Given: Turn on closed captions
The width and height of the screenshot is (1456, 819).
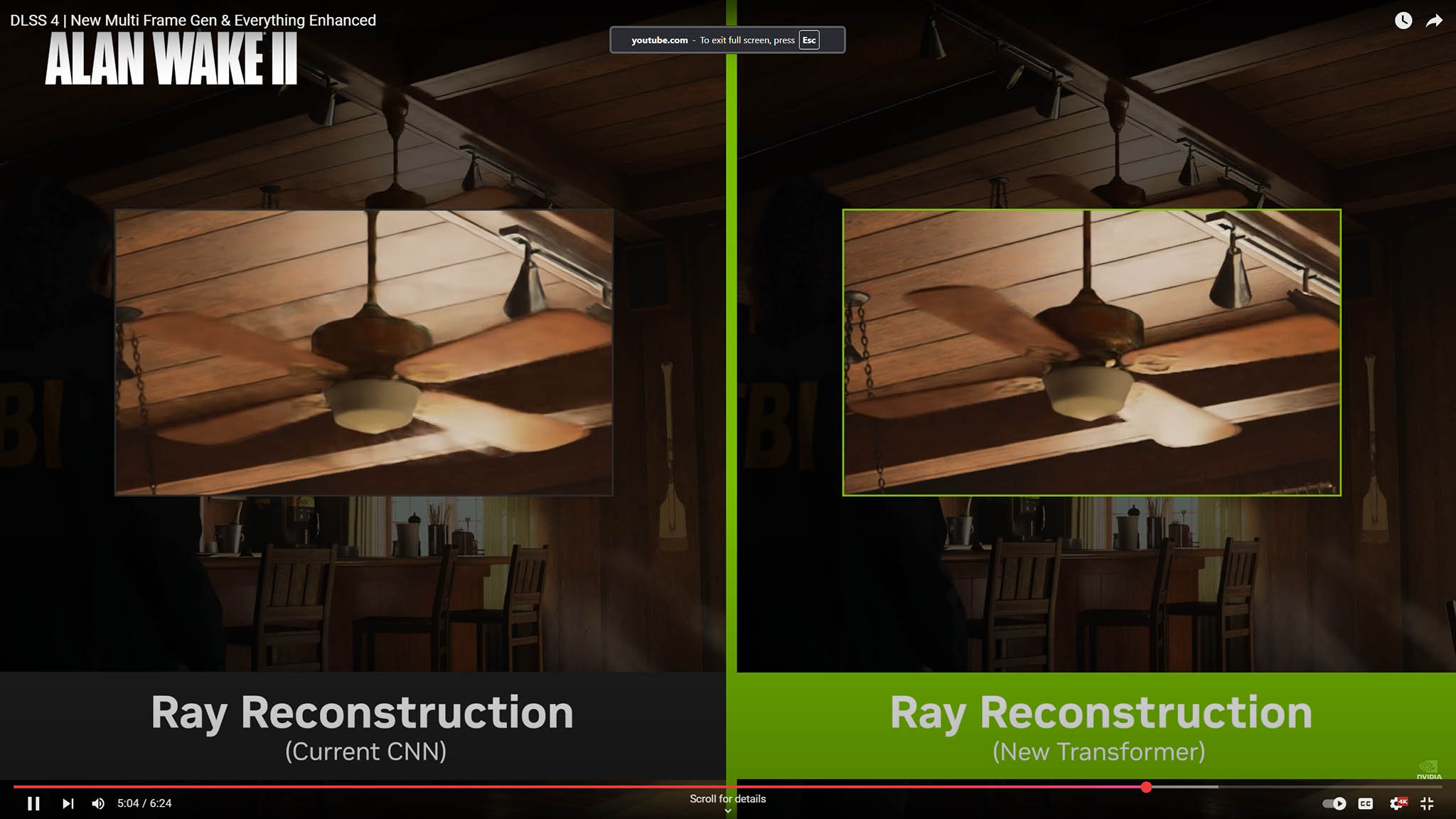Looking at the screenshot, I should [x=1366, y=803].
